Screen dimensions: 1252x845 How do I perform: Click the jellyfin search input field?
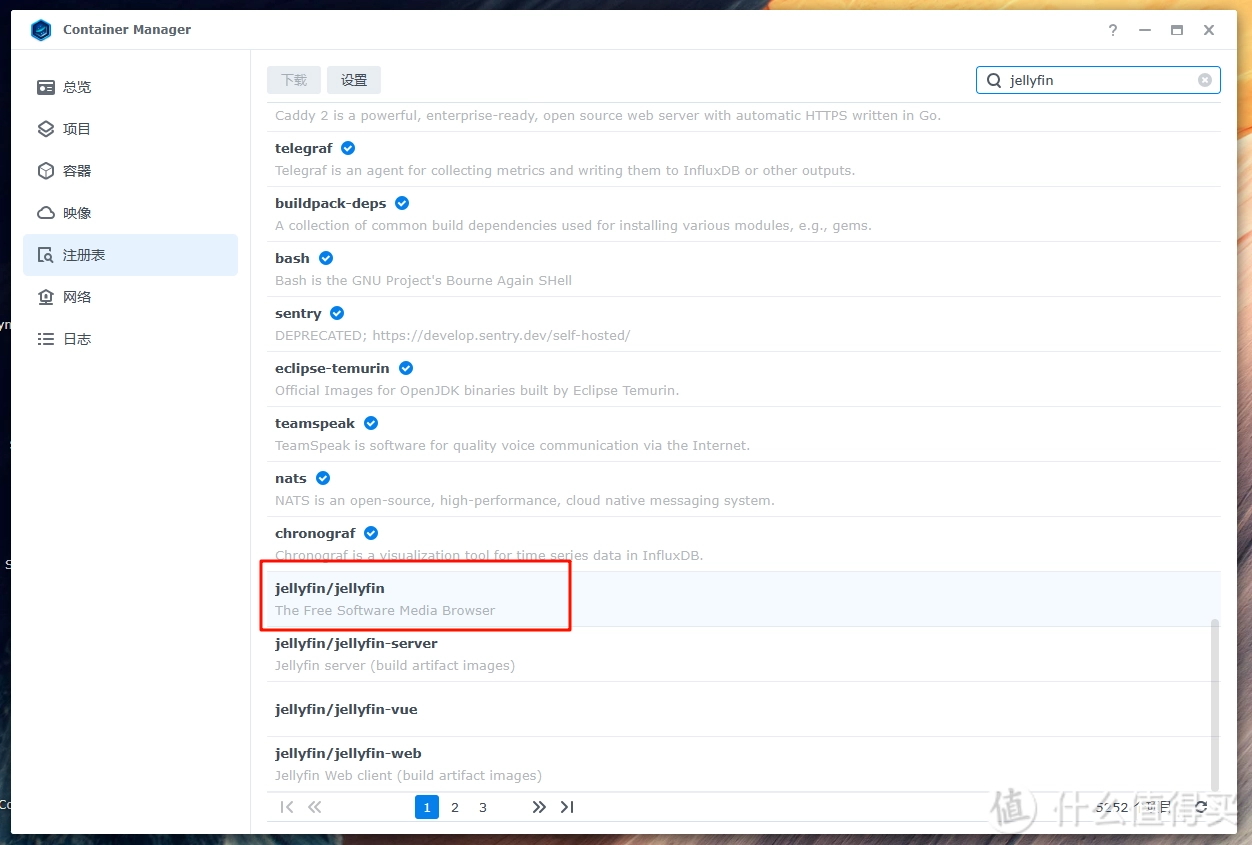click(1098, 80)
